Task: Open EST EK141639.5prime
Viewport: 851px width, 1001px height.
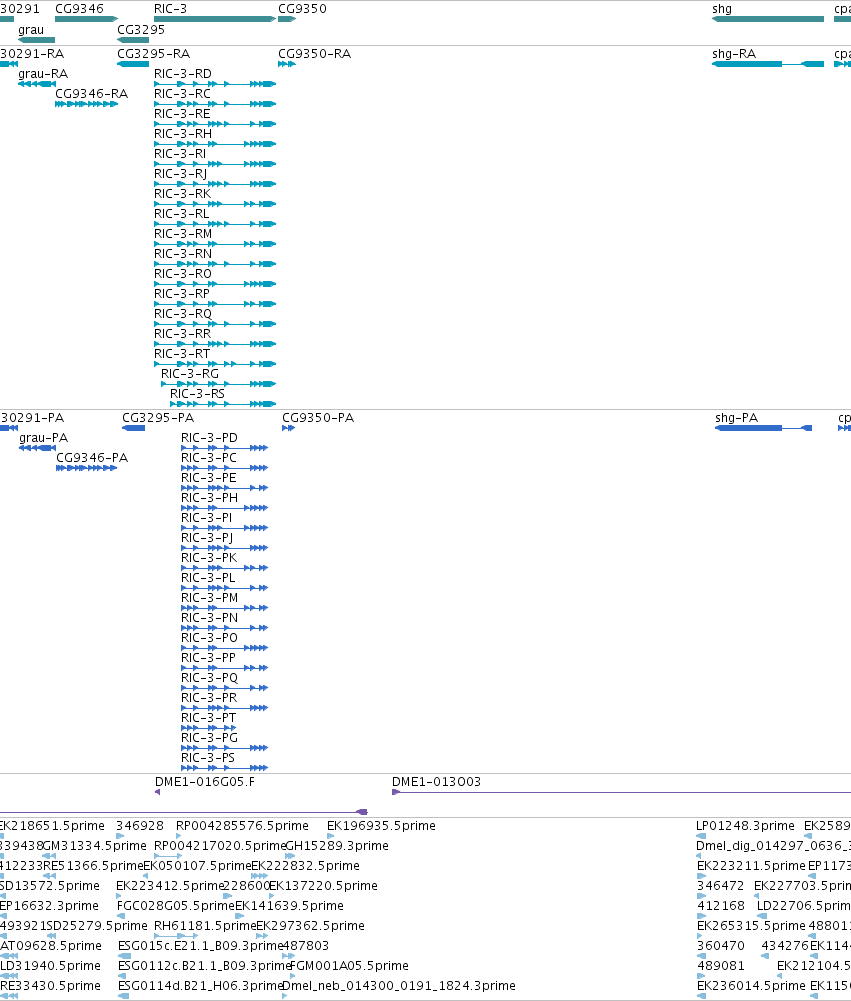Action: [289, 906]
